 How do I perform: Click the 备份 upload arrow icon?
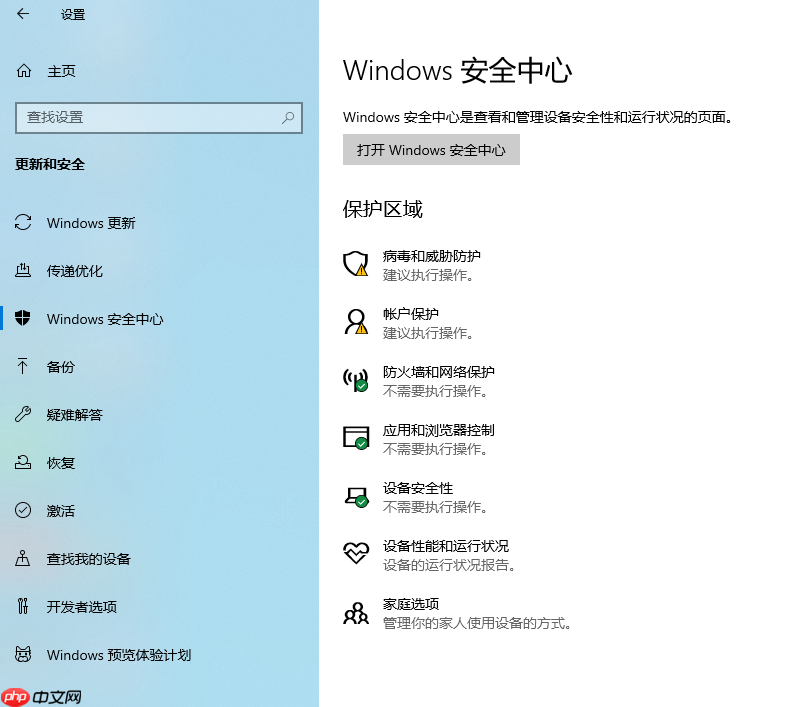[x=22, y=366]
